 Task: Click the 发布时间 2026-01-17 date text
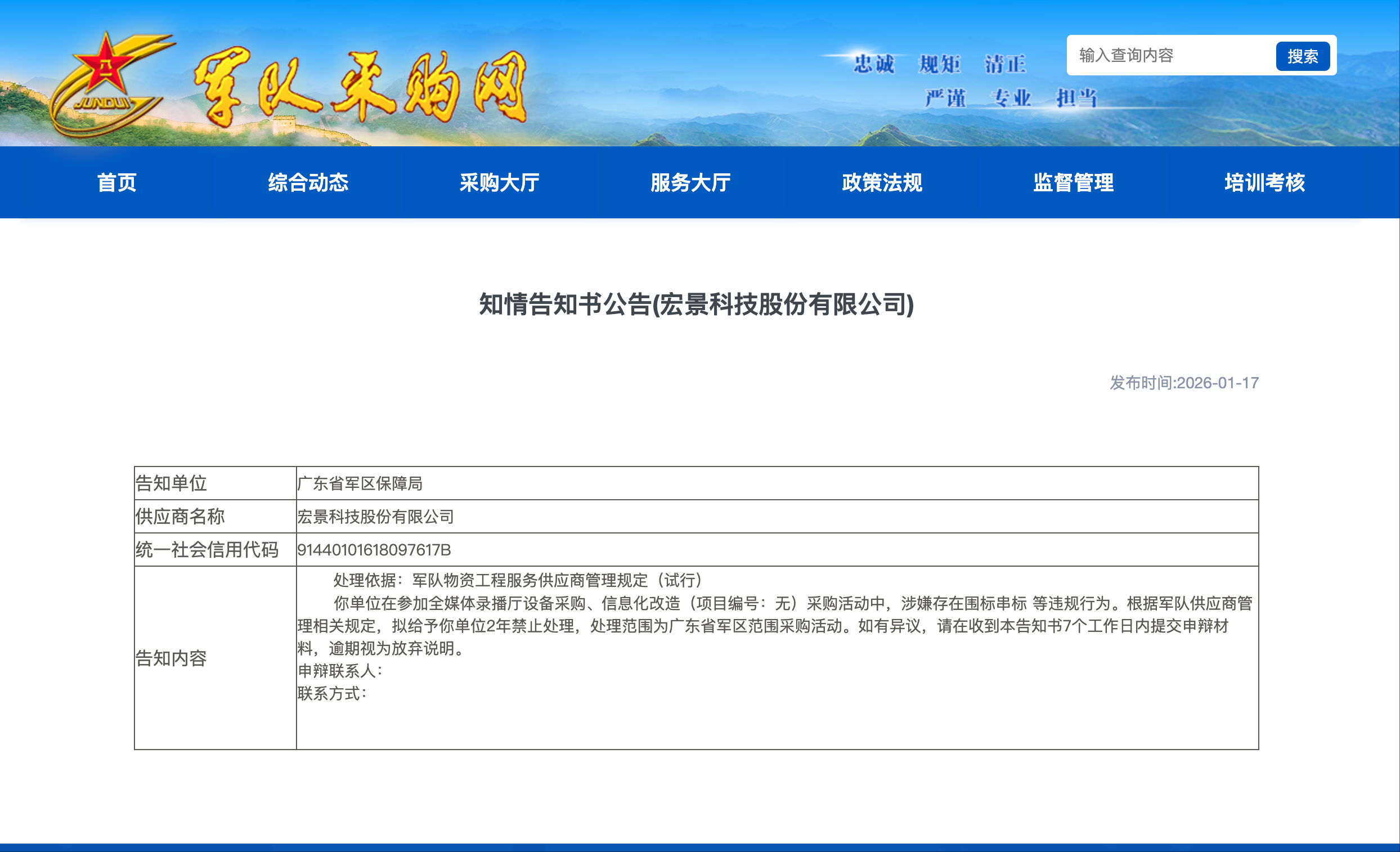[1184, 383]
